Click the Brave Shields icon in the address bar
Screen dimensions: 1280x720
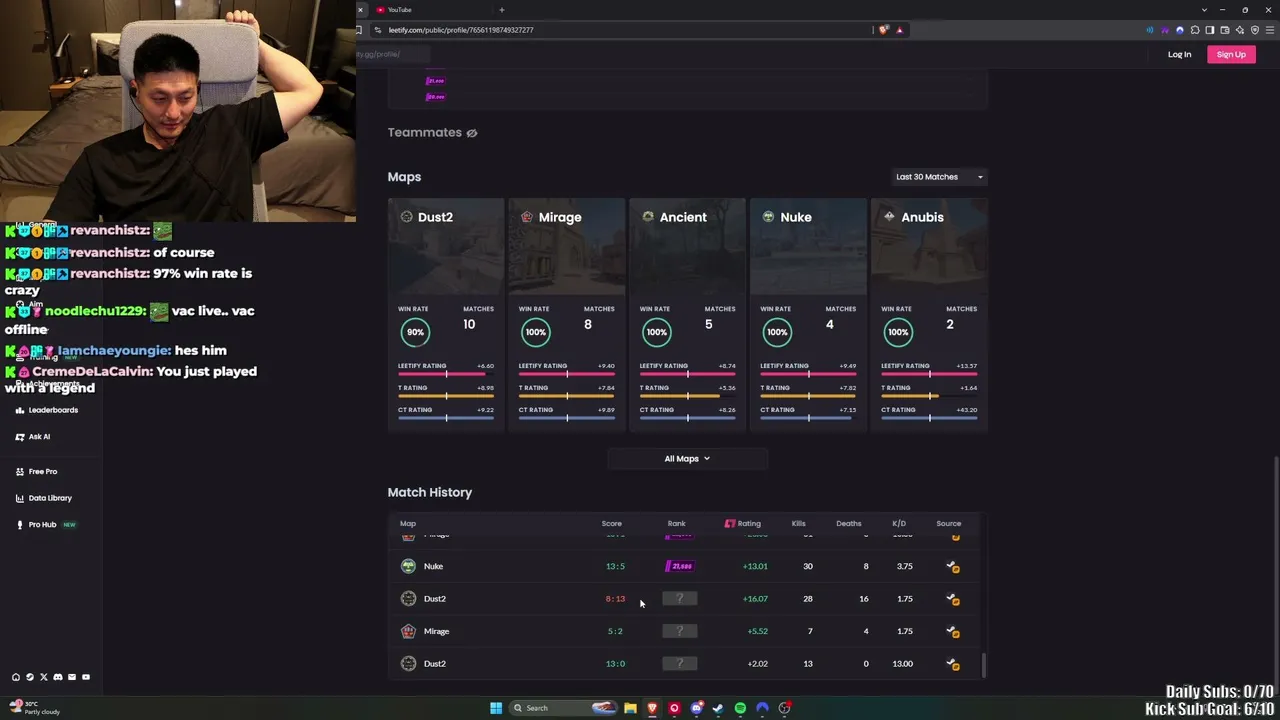(x=884, y=30)
